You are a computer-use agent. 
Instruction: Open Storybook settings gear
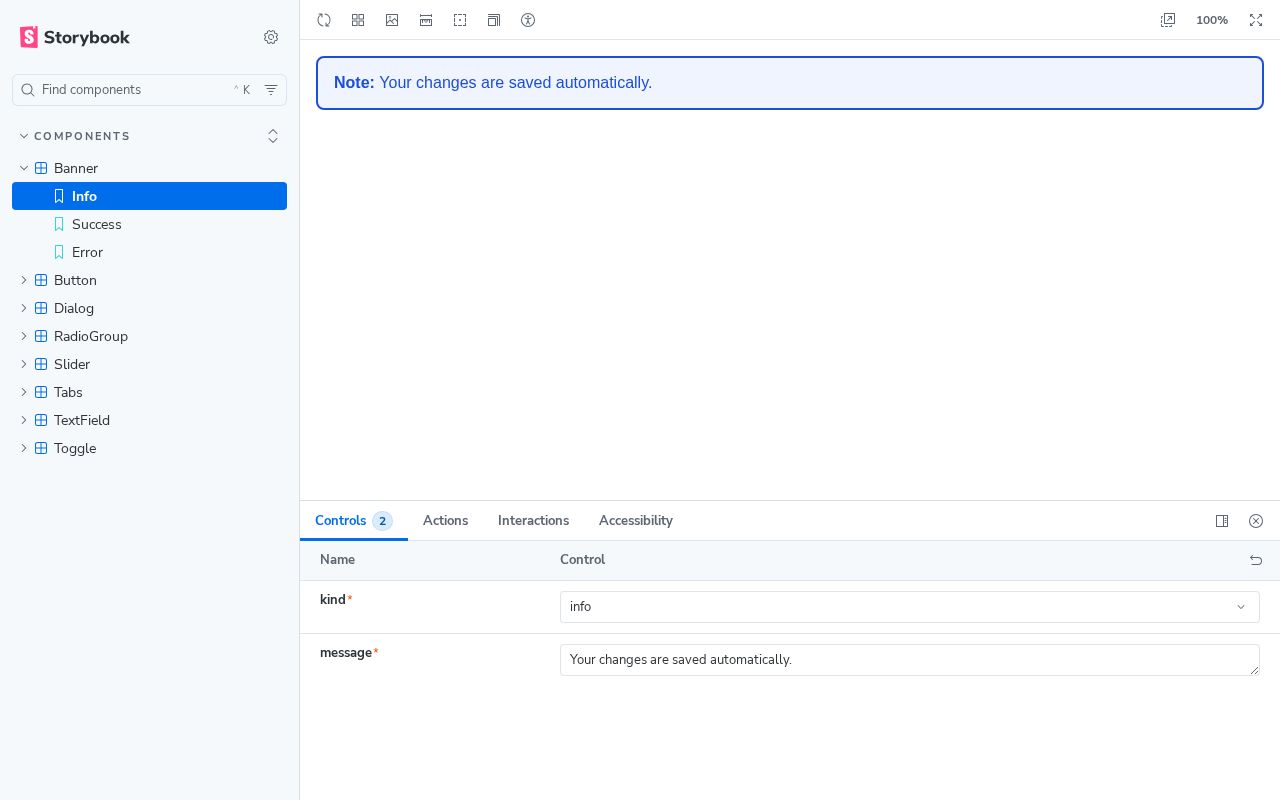click(271, 37)
